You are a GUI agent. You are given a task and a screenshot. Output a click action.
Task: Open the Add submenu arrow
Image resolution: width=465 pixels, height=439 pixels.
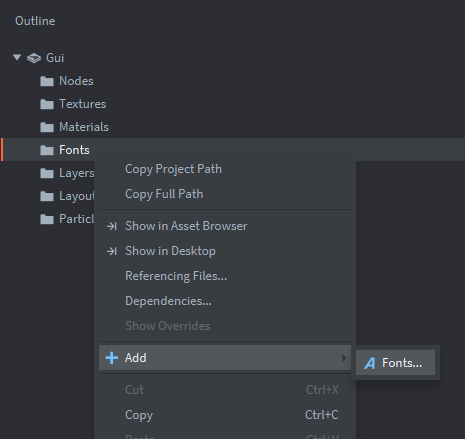click(344, 358)
